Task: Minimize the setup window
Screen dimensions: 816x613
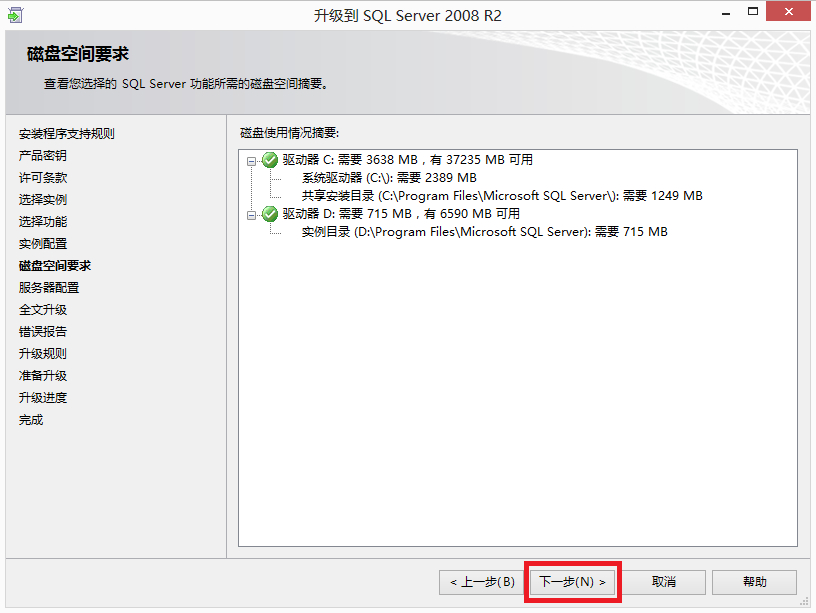Action: pos(726,12)
